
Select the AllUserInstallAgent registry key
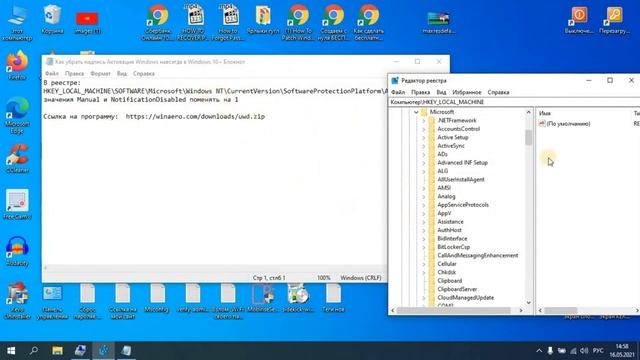pyautogui.click(x=461, y=180)
